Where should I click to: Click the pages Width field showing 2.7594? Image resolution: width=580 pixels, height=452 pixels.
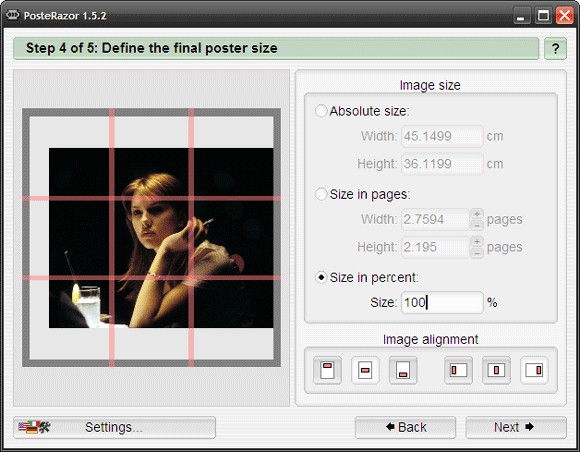(x=435, y=219)
